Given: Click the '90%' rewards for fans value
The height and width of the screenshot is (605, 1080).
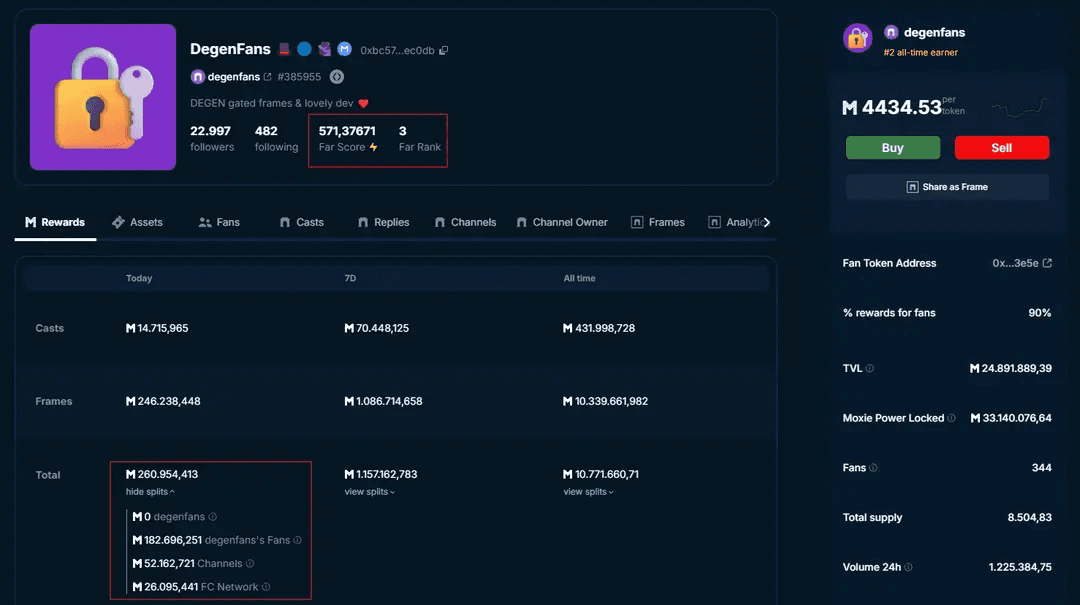Looking at the screenshot, I should tap(1040, 312).
